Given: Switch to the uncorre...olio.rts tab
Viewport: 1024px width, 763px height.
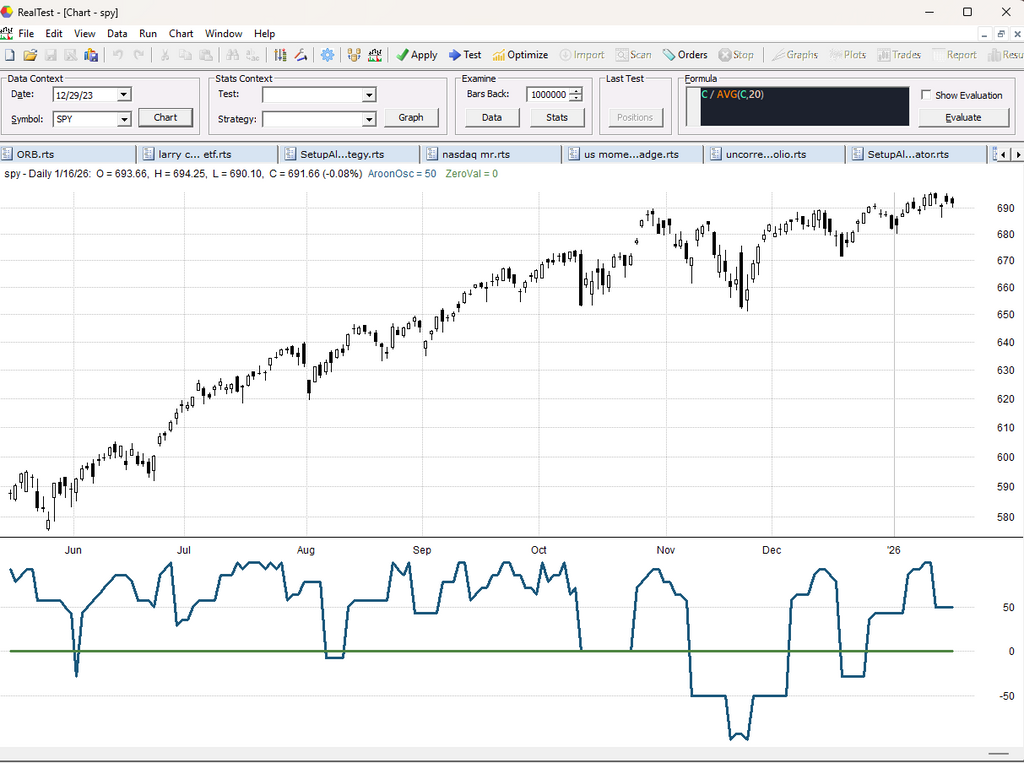Looking at the screenshot, I should click(x=777, y=155).
